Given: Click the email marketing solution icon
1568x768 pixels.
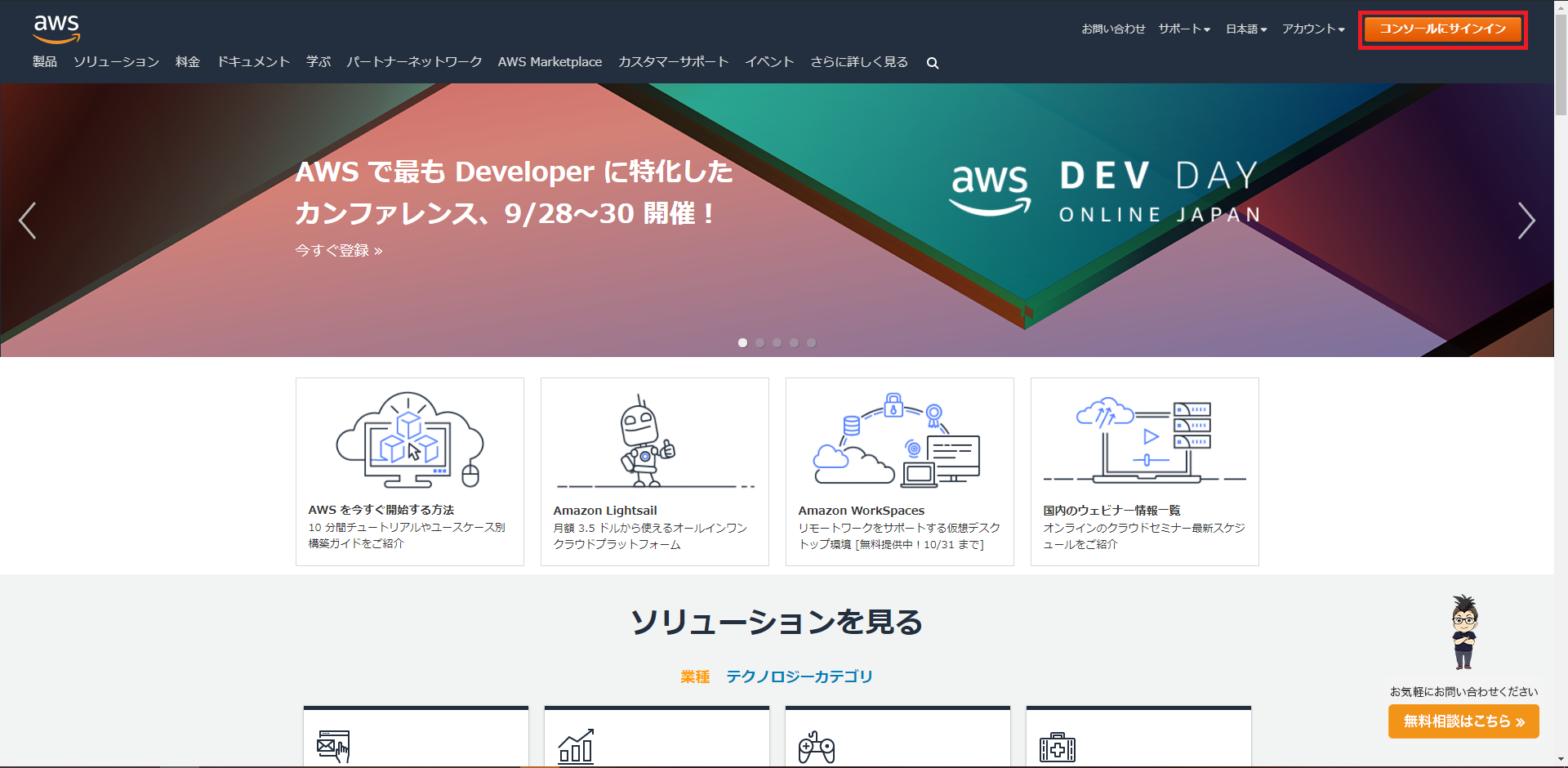Looking at the screenshot, I should click(x=333, y=746).
